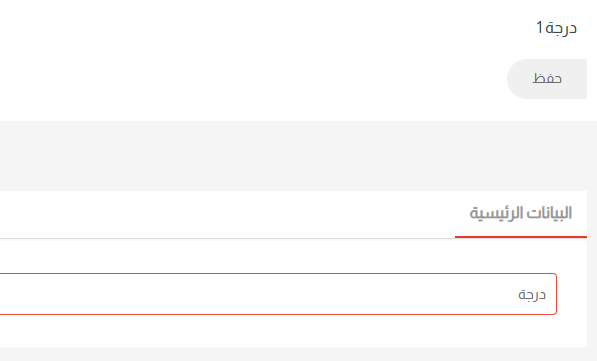Click the red underline beneath البيانات الرئيسية
Viewport: 597px width, 361px height.
click(521, 237)
